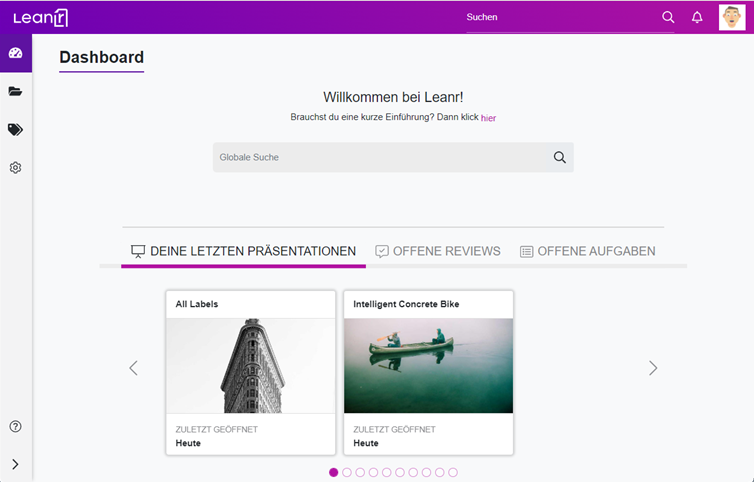Select the second carousel page dot

point(347,472)
